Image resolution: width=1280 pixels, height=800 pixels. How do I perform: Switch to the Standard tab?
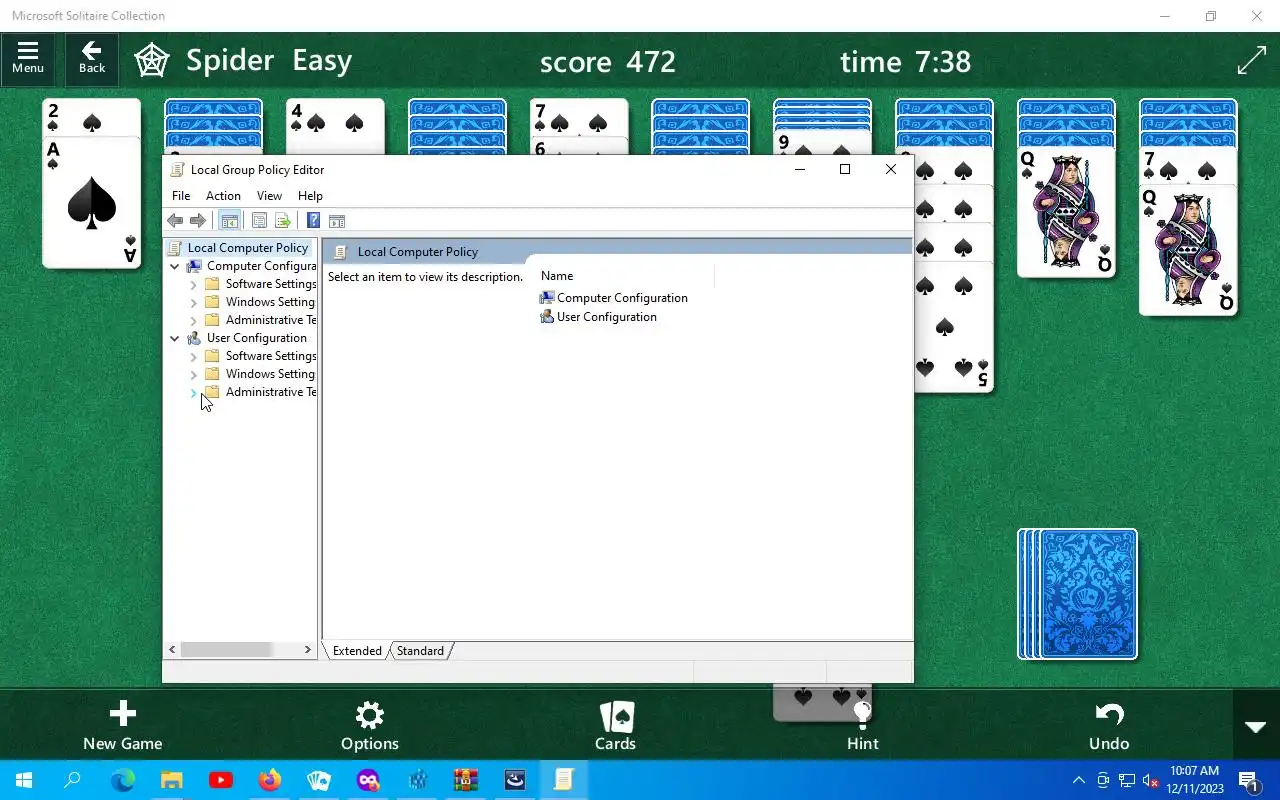point(420,651)
